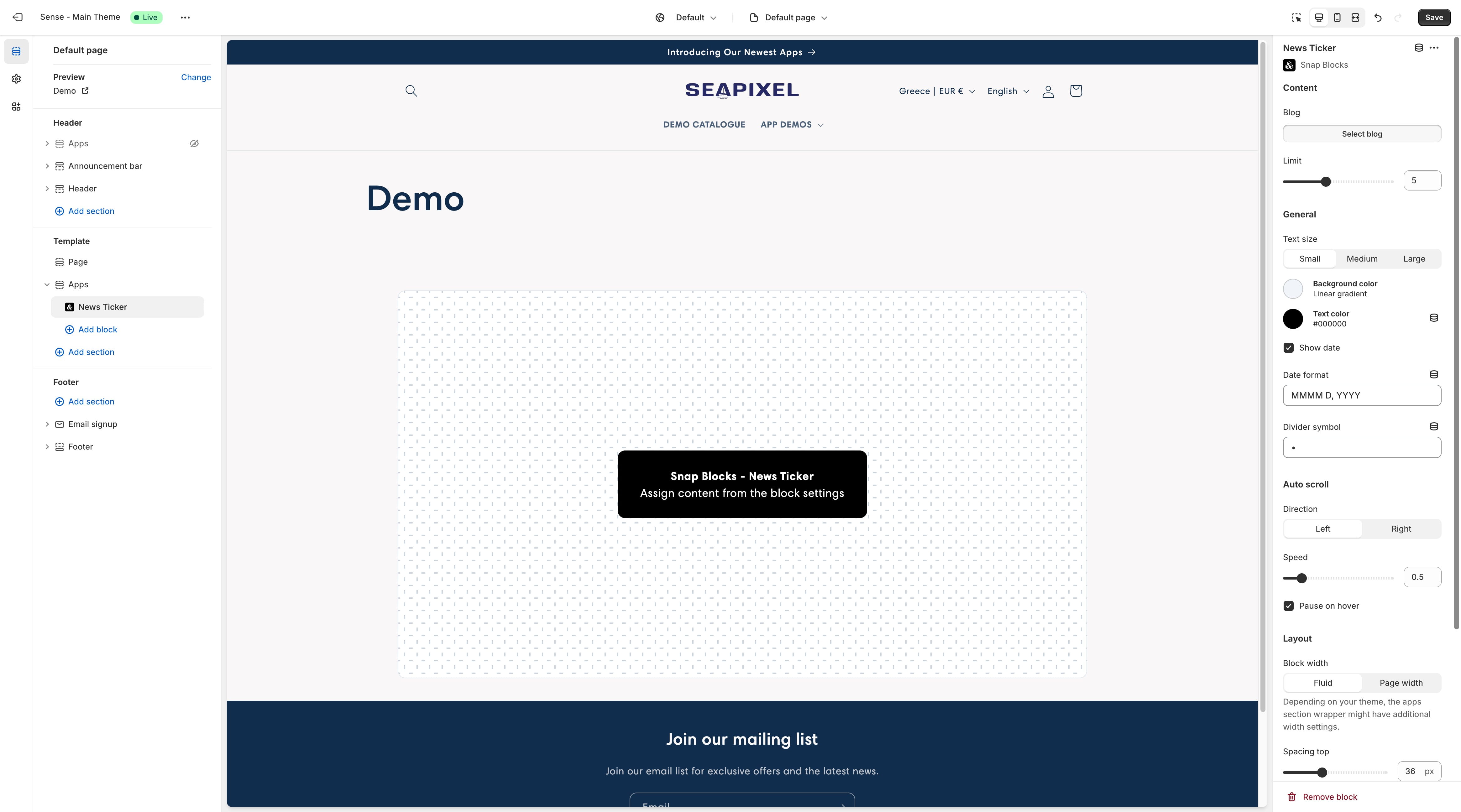
Task: Open the English language selector
Action: tap(1008, 91)
